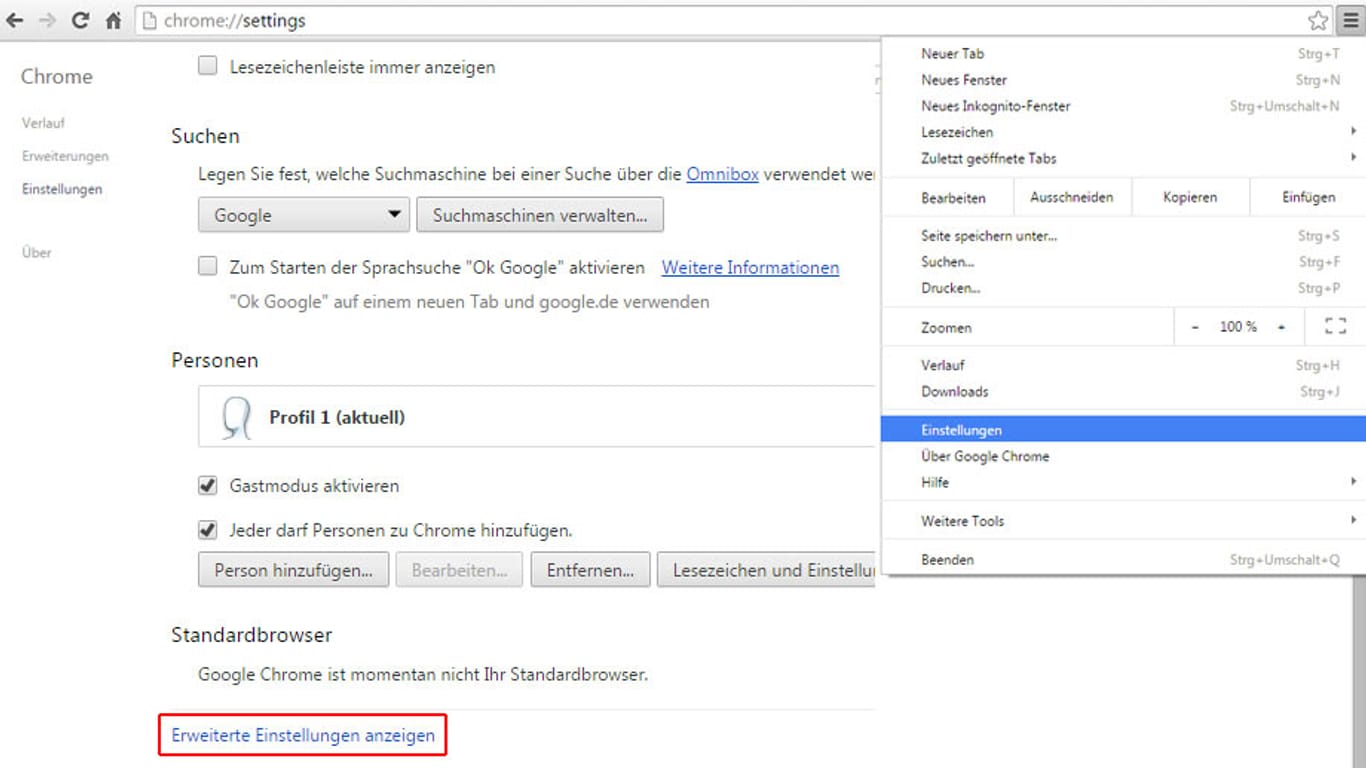Click the back navigation arrow
1366x768 pixels.
16,20
